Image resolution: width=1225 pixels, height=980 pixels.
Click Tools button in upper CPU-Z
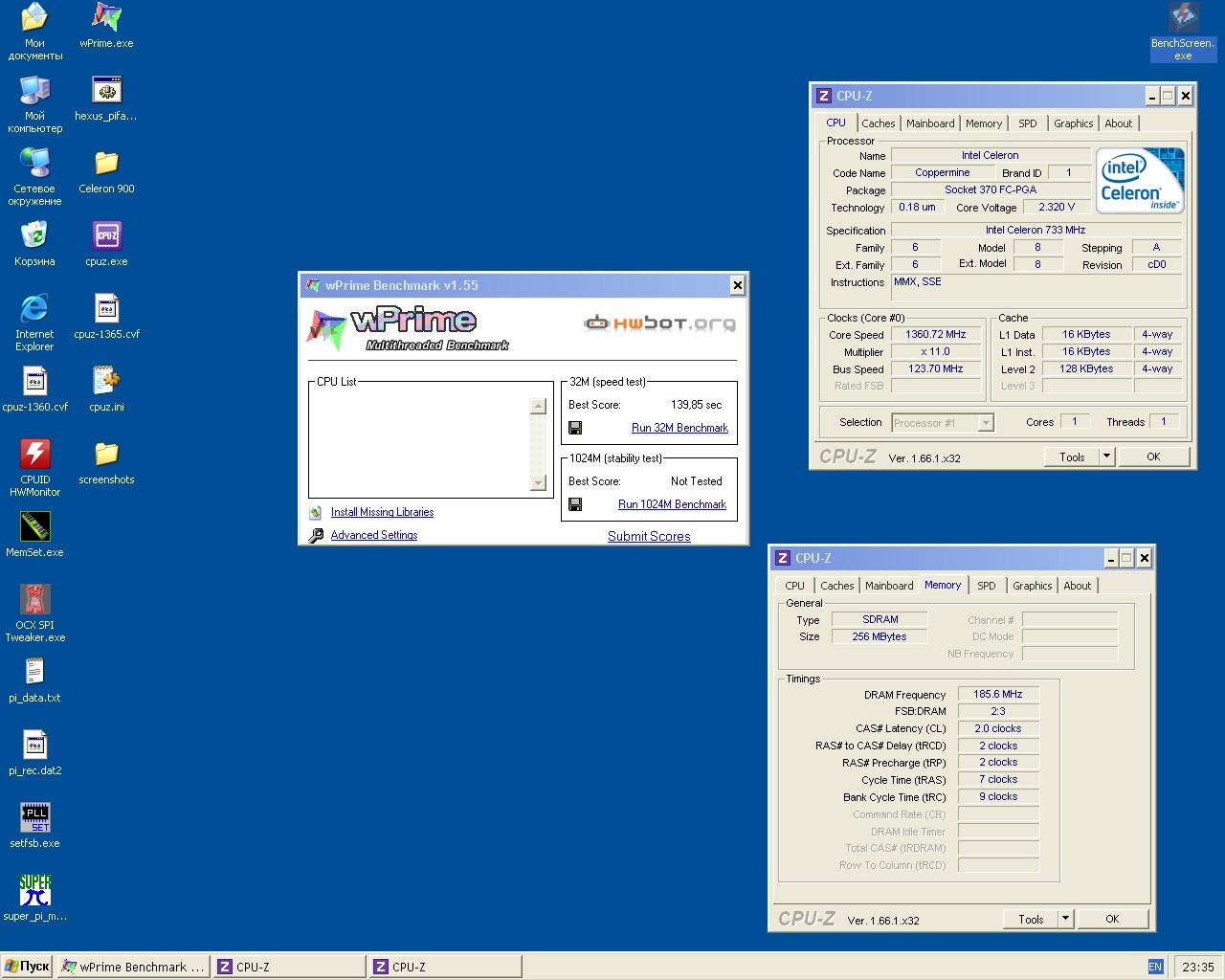click(1072, 457)
